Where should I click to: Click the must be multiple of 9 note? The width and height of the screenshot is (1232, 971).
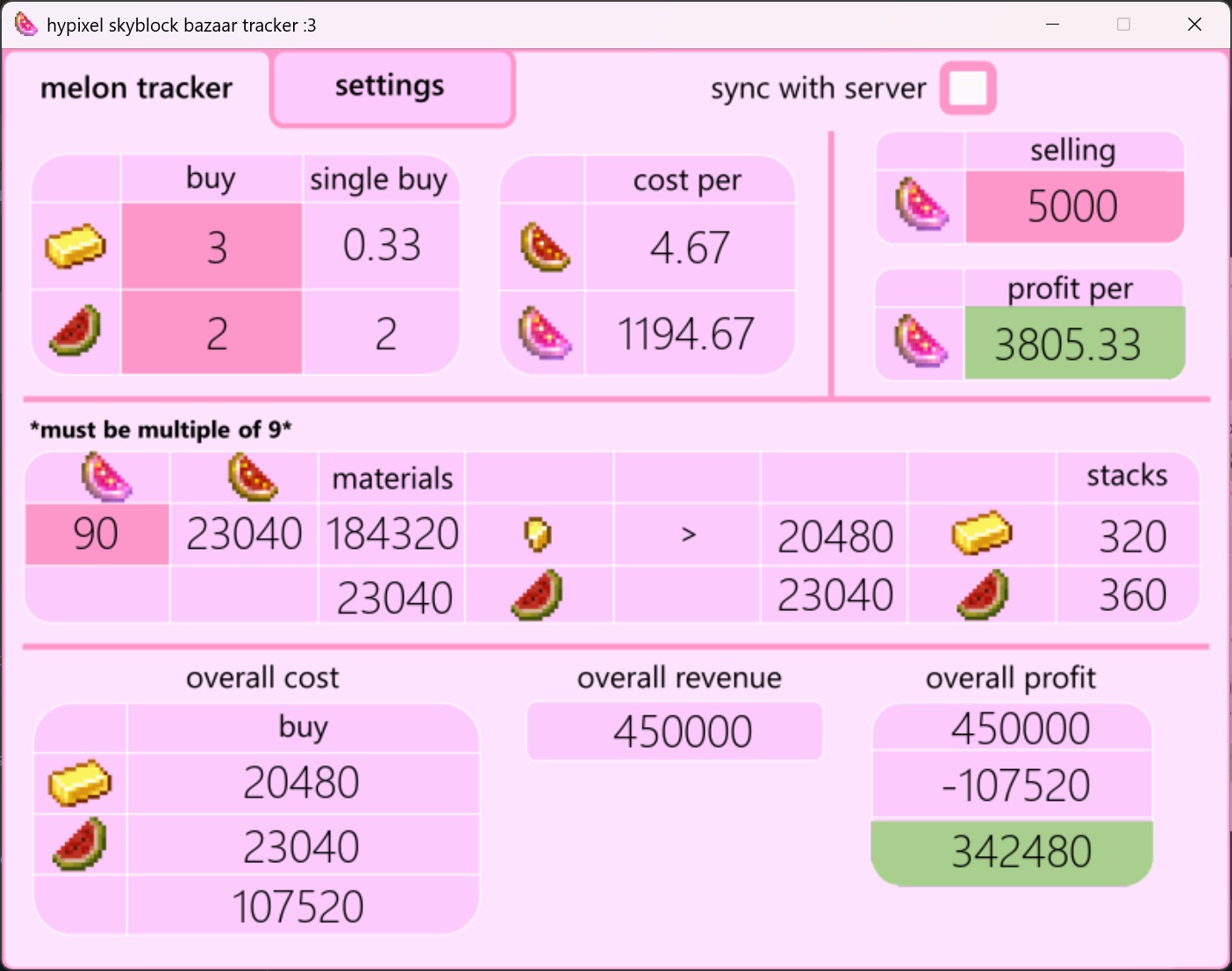click(161, 429)
